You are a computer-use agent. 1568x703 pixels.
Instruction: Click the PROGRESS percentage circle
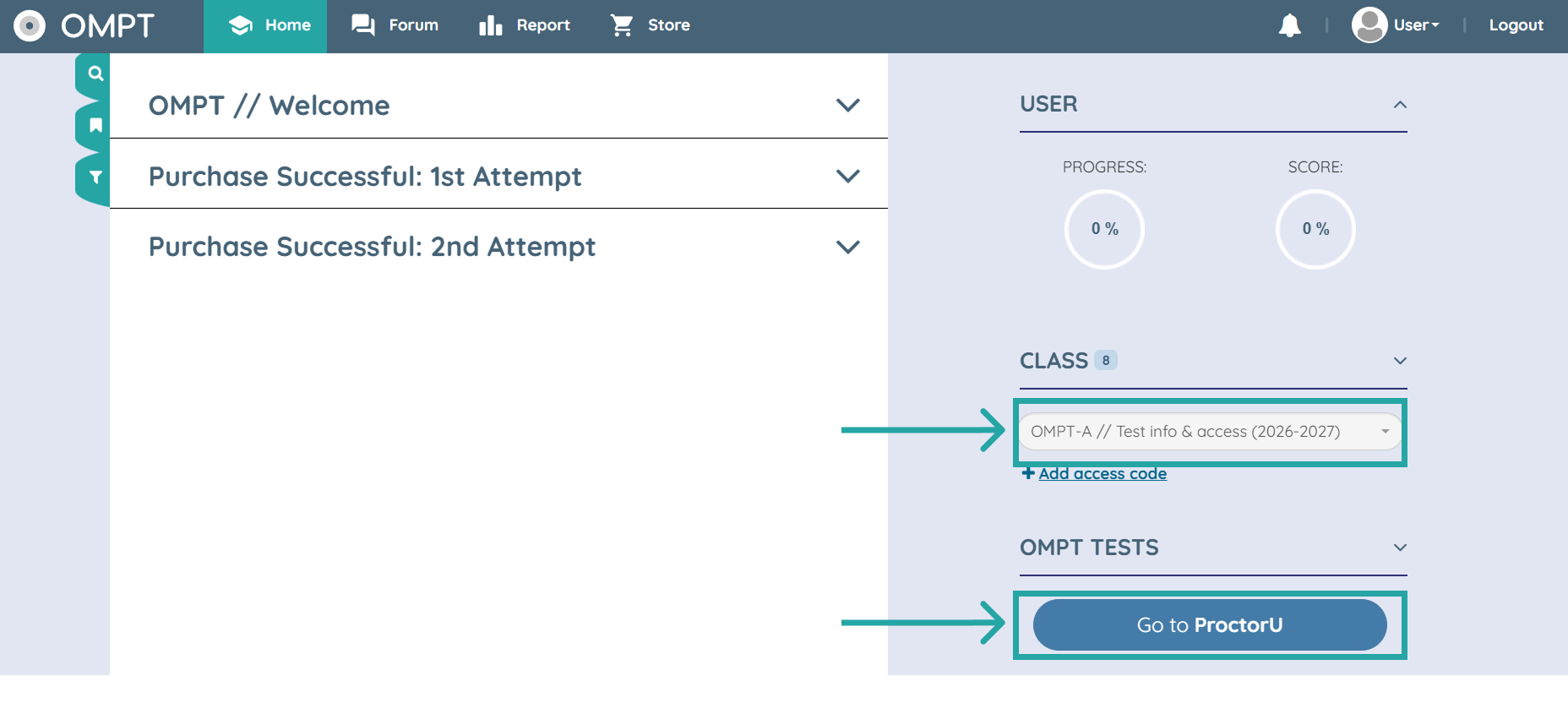coord(1103,229)
